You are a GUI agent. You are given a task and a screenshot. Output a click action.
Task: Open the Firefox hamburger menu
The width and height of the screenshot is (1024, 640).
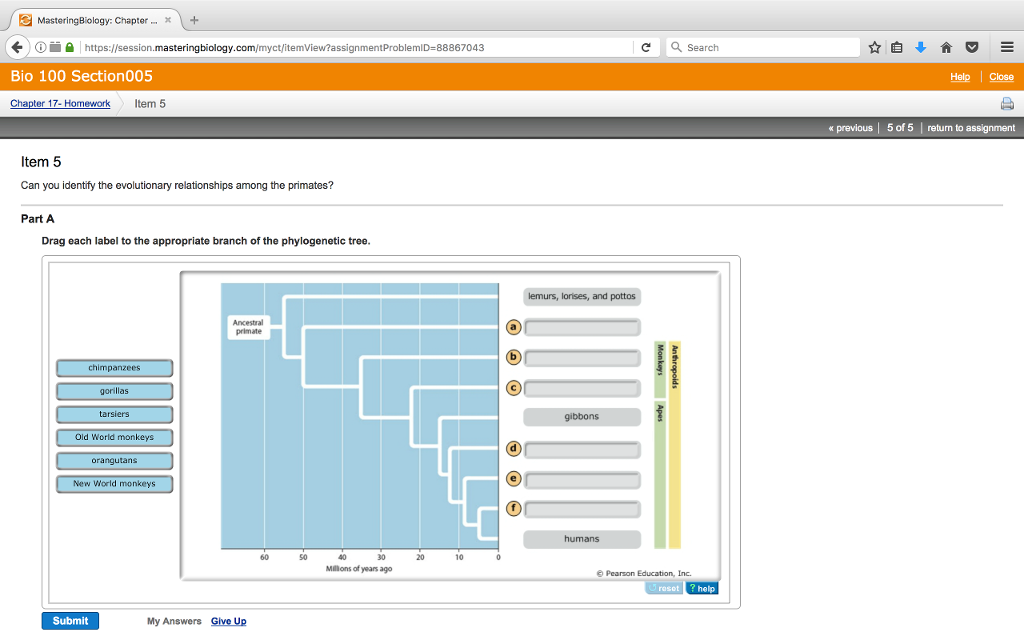click(1006, 47)
